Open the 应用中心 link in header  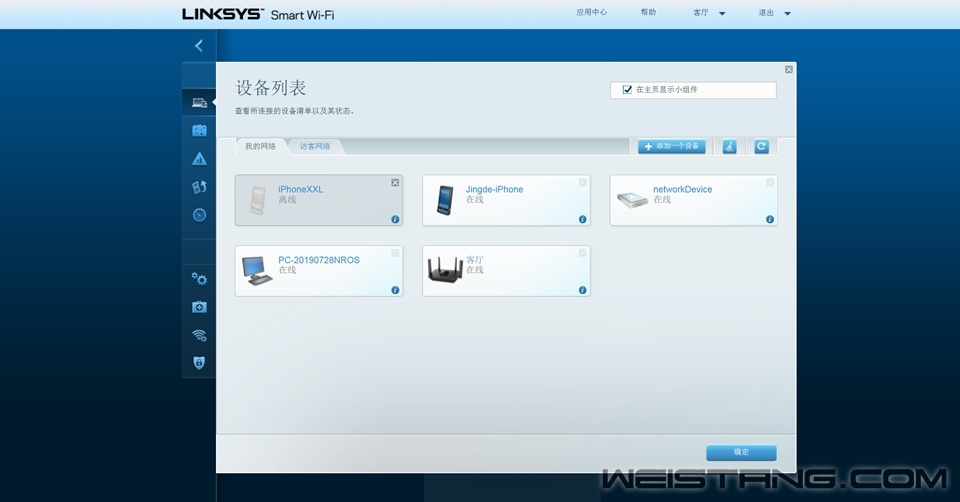(591, 13)
